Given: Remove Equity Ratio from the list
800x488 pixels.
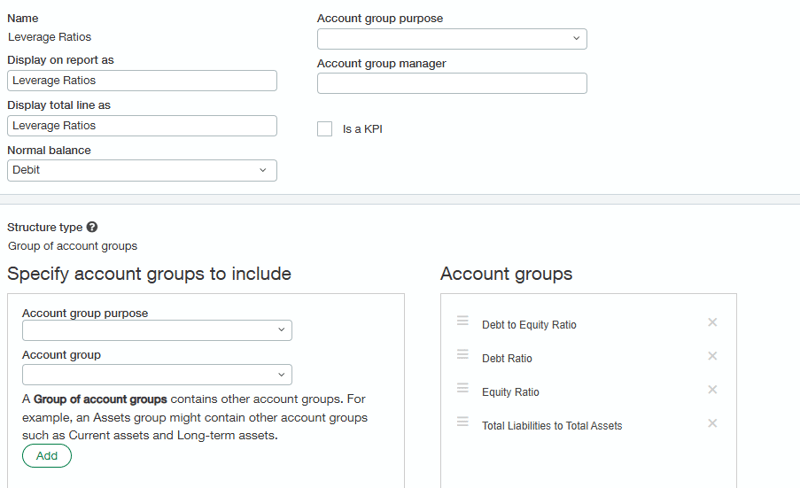Looking at the screenshot, I should 712,390.
